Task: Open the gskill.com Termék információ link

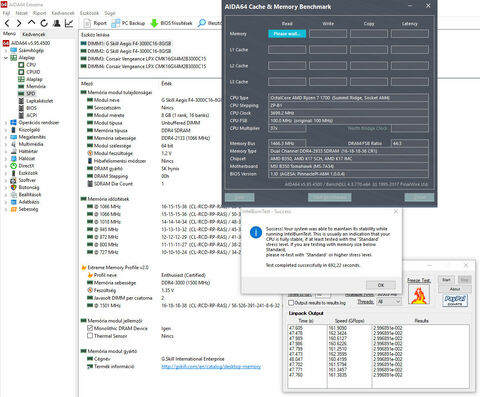Action: 211,367
